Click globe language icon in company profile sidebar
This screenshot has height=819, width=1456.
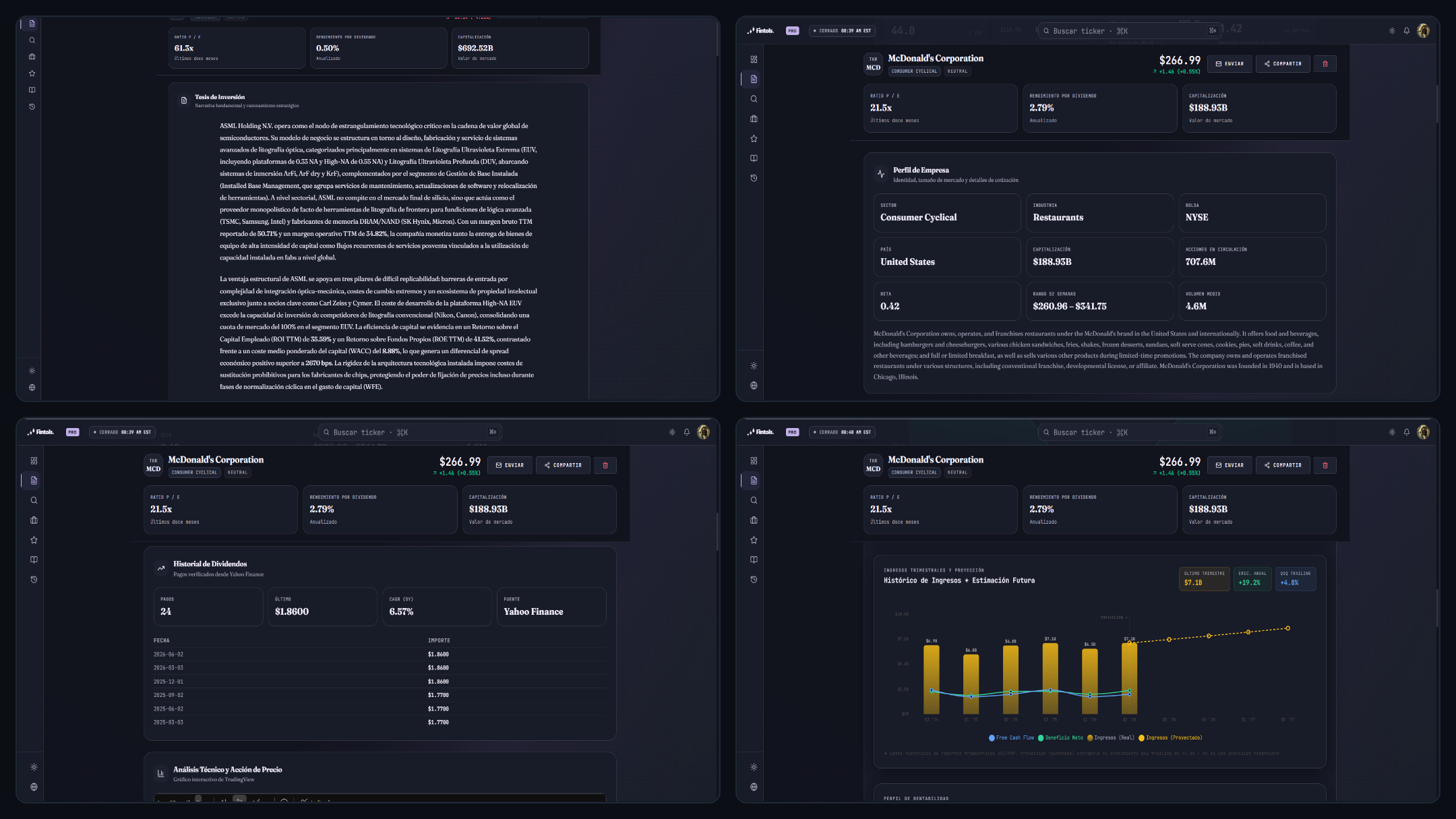[x=754, y=386]
